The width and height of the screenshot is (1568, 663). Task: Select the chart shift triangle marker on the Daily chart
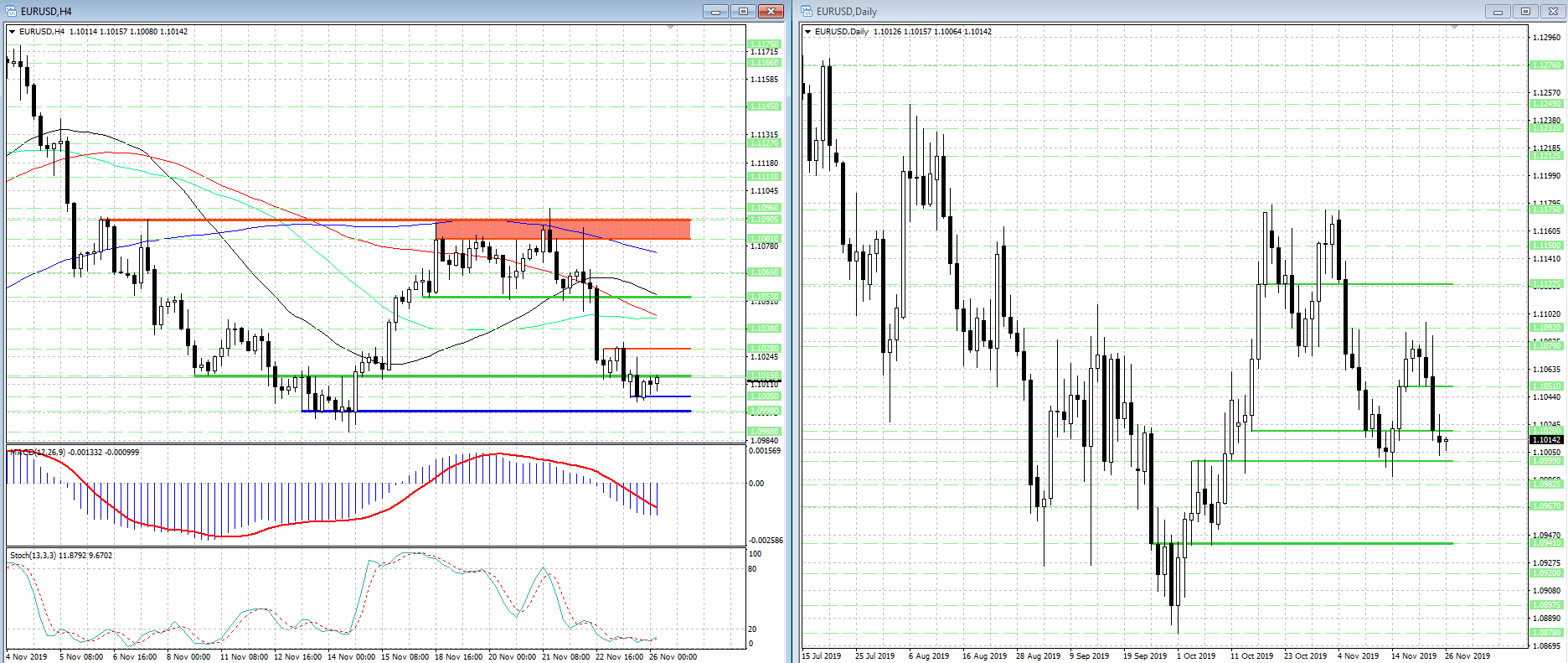click(x=1454, y=27)
